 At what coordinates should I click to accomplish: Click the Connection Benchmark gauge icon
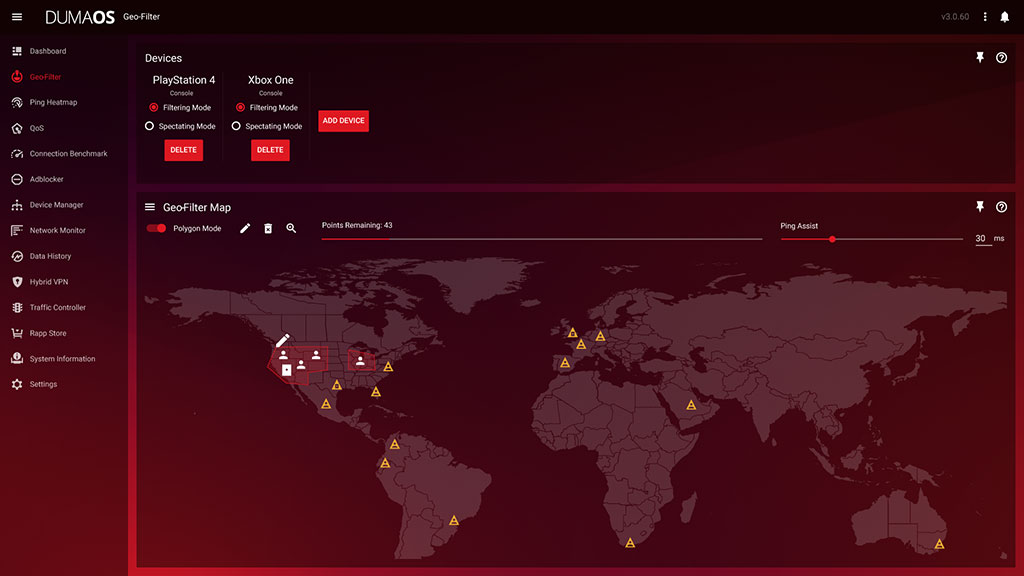pos(17,153)
